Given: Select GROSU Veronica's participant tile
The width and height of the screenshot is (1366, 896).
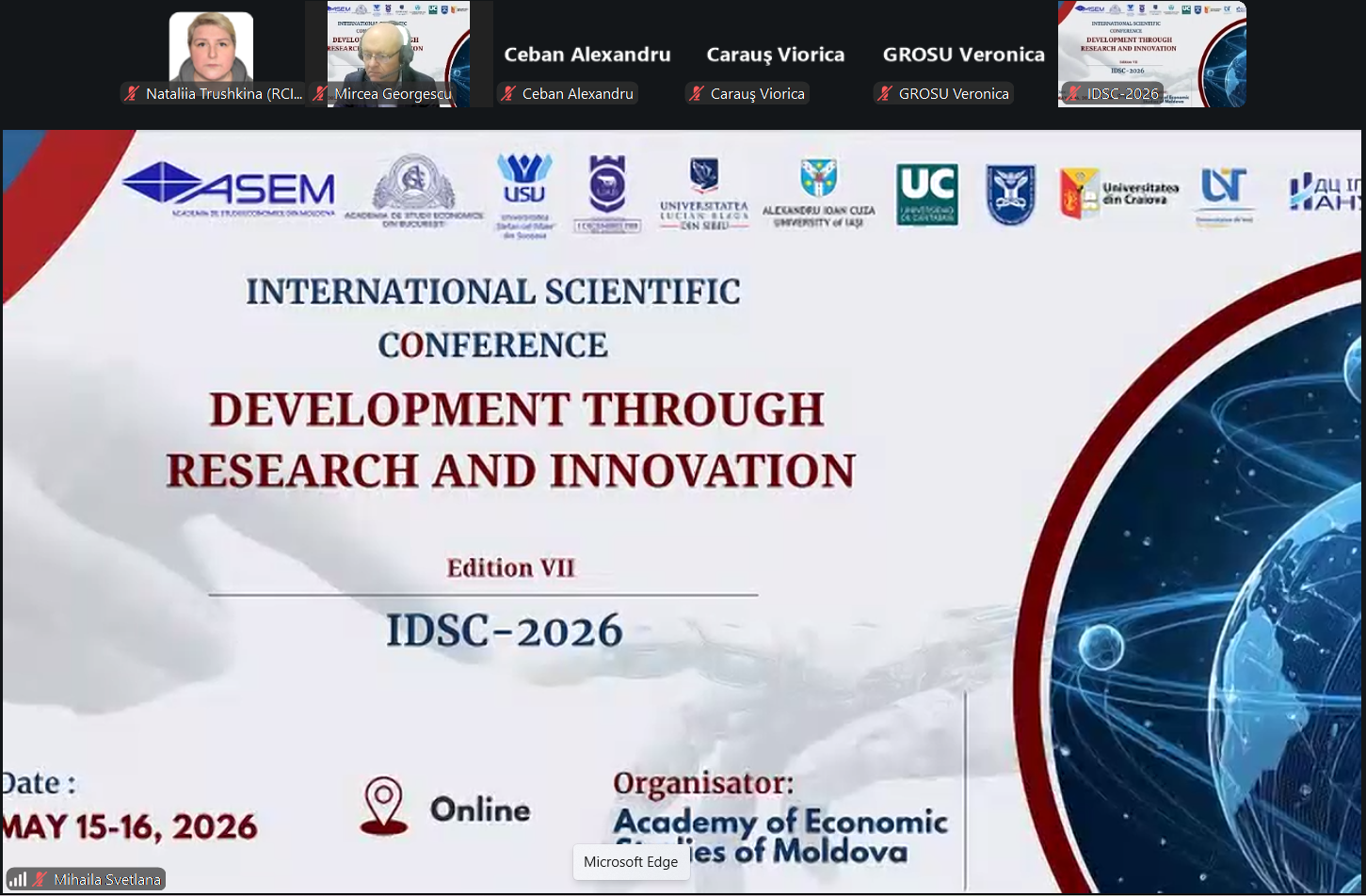Looking at the screenshot, I should [964, 54].
